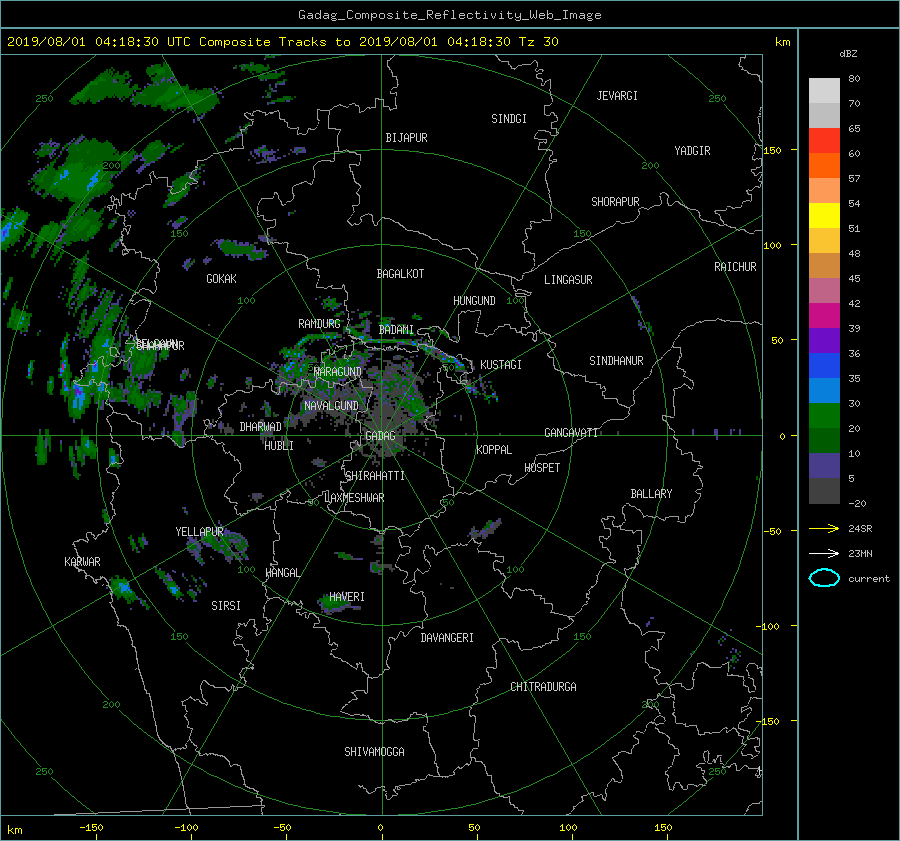Select the blue 36 dBZ color swatch

click(x=824, y=365)
